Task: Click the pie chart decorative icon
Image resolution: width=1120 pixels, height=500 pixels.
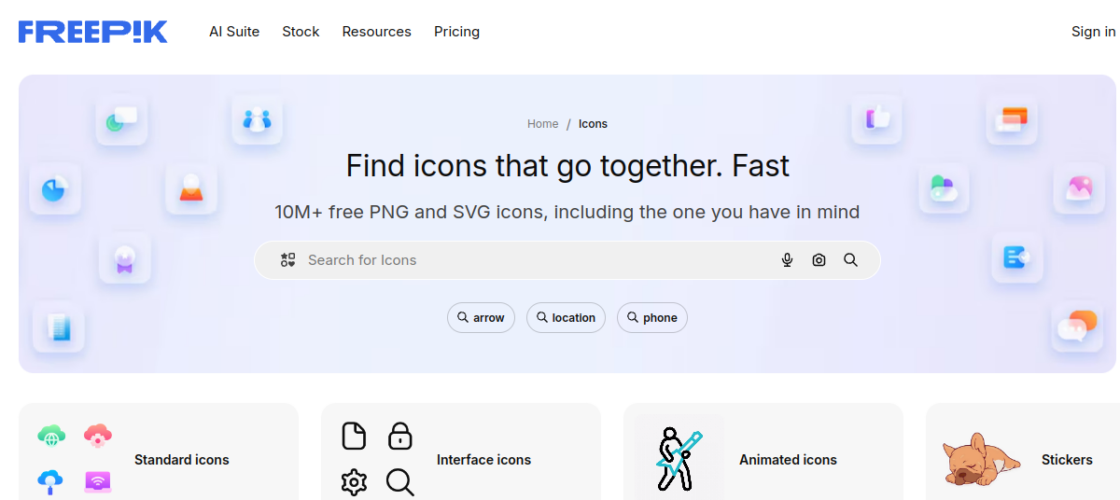Action: [54, 188]
